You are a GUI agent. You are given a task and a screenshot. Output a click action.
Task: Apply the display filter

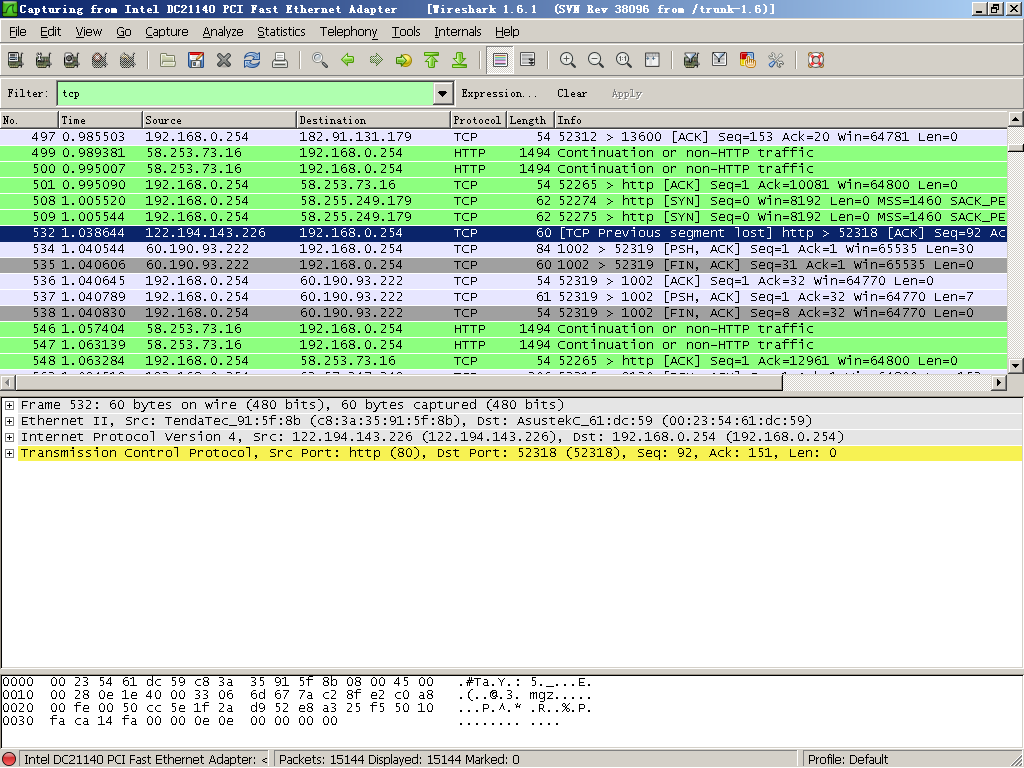627,93
